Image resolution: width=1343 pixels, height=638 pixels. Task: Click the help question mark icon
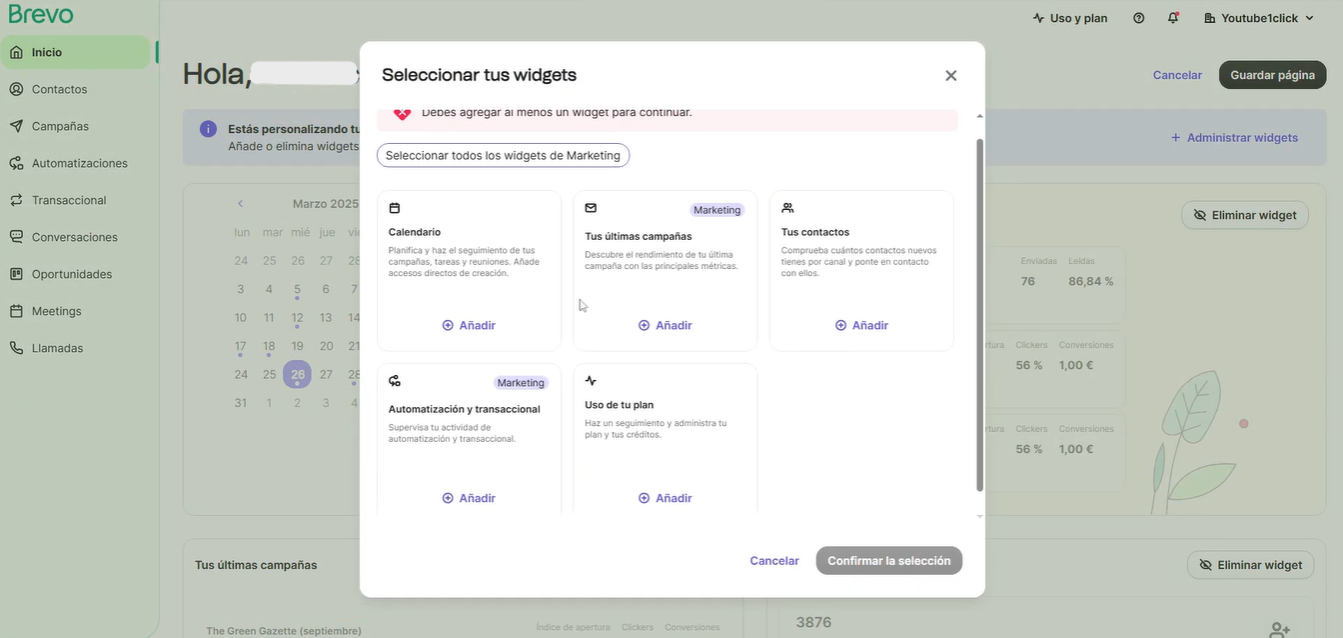[x=1138, y=18]
